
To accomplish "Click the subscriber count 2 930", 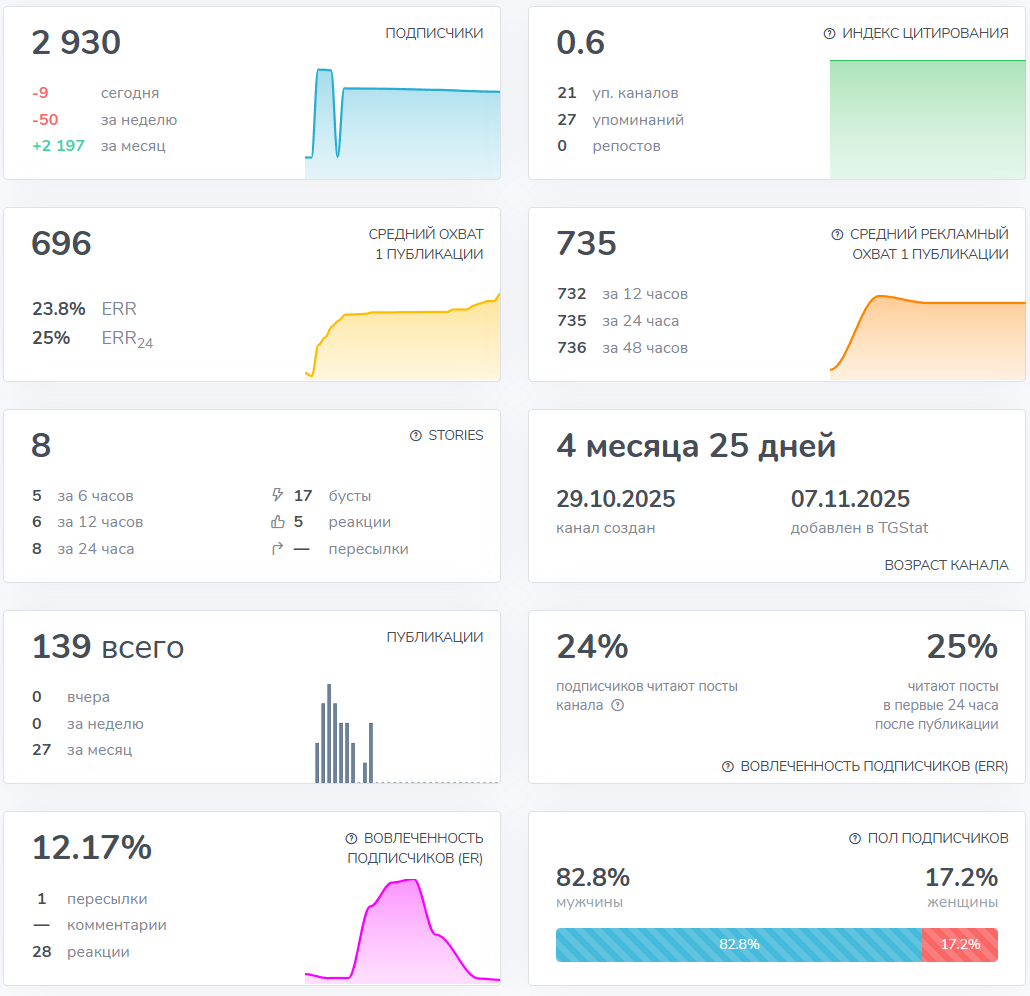I will [x=74, y=43].
